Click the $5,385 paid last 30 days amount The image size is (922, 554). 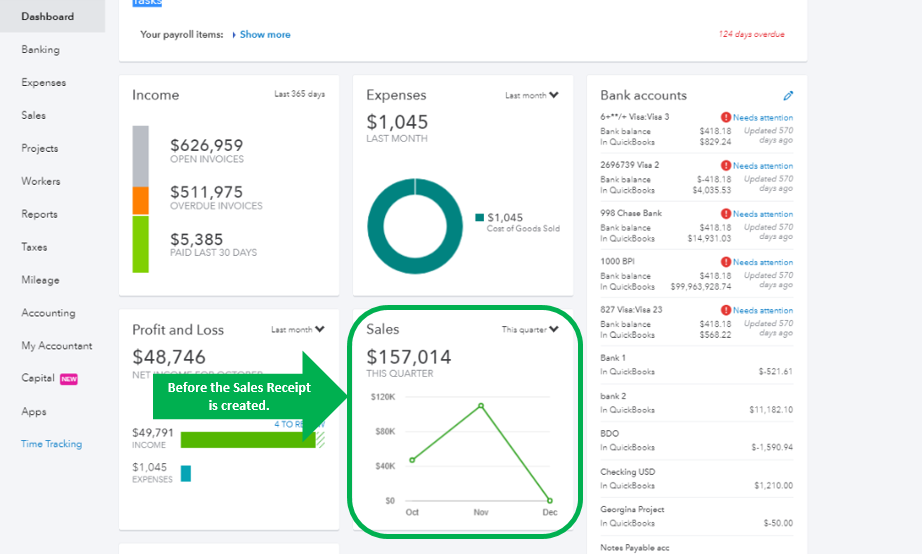[x=196, y=239]
